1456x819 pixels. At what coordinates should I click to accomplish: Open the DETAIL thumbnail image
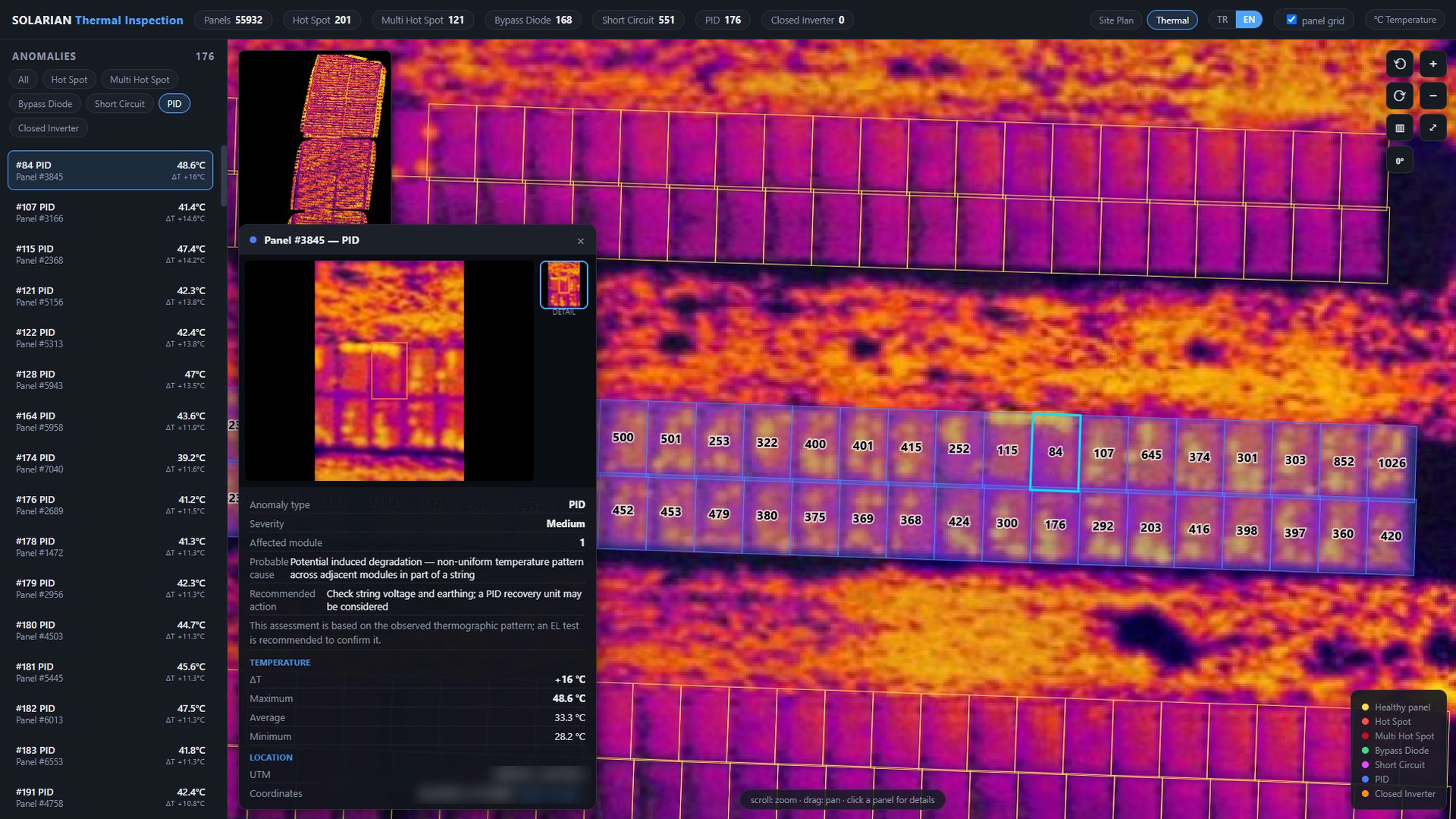pyautogui.click(x=563, y=284)
